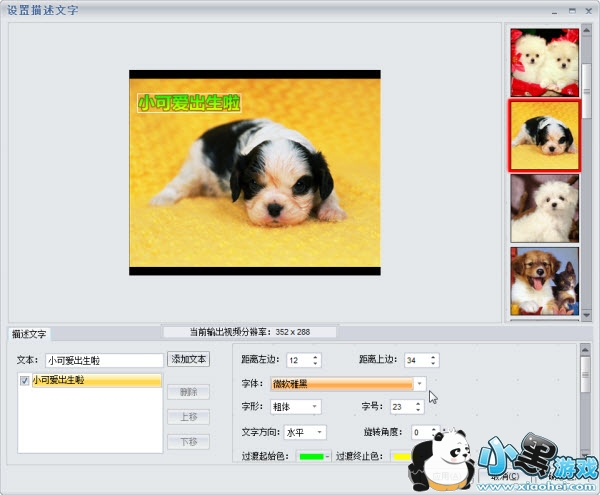
Task: Click the 上移 move-up button
Action: (188, 417)
